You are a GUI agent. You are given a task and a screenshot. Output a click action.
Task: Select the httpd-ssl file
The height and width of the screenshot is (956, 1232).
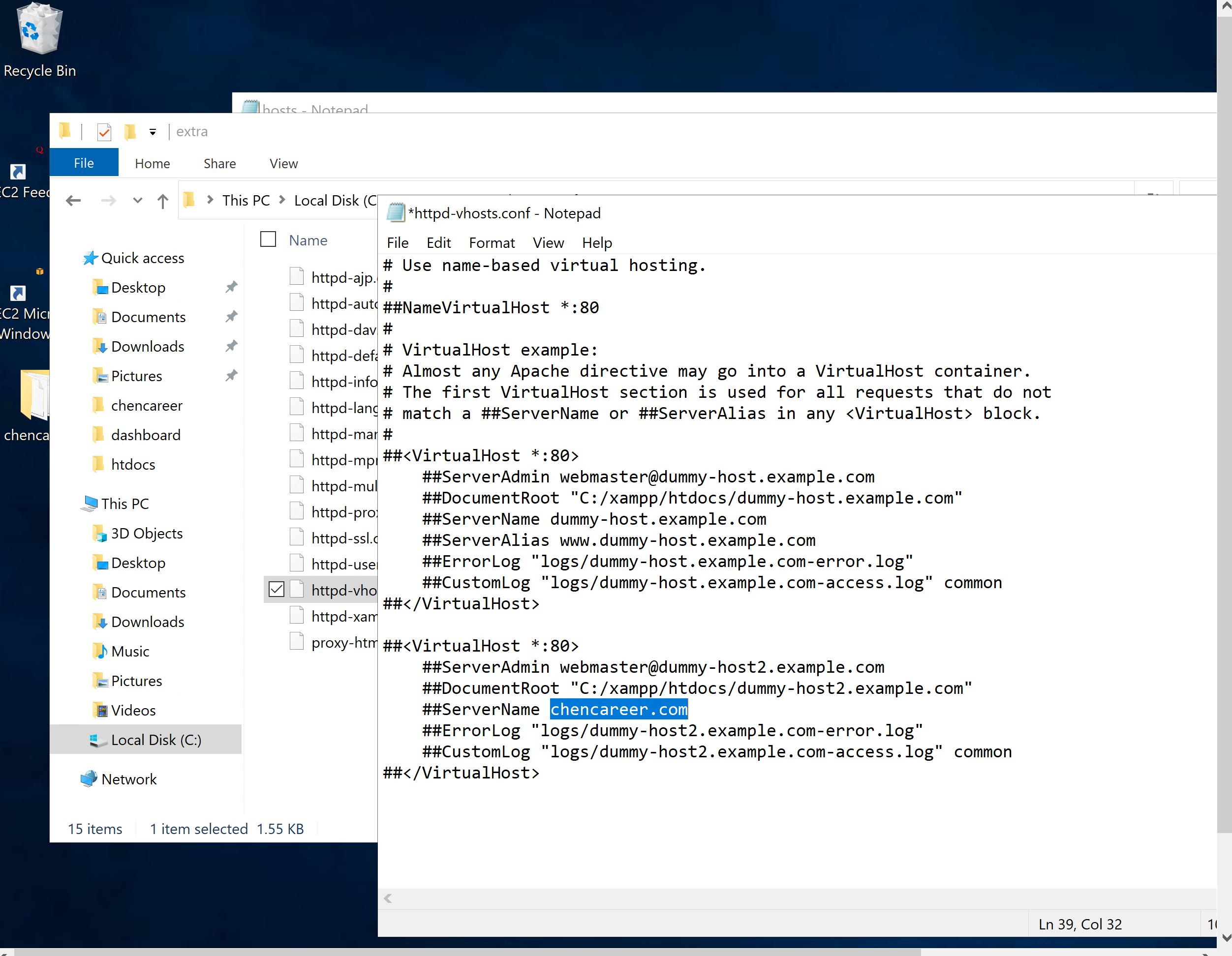(344, 538)
